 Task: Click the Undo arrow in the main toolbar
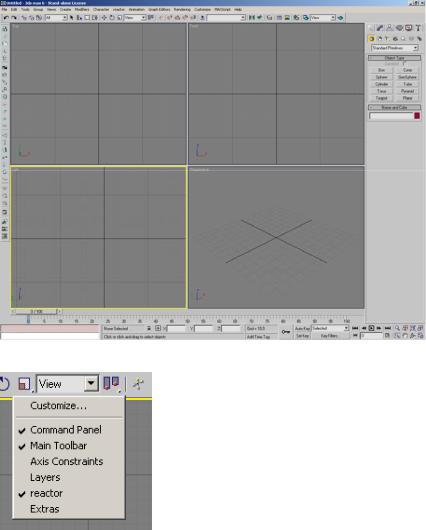click(6, 18)
